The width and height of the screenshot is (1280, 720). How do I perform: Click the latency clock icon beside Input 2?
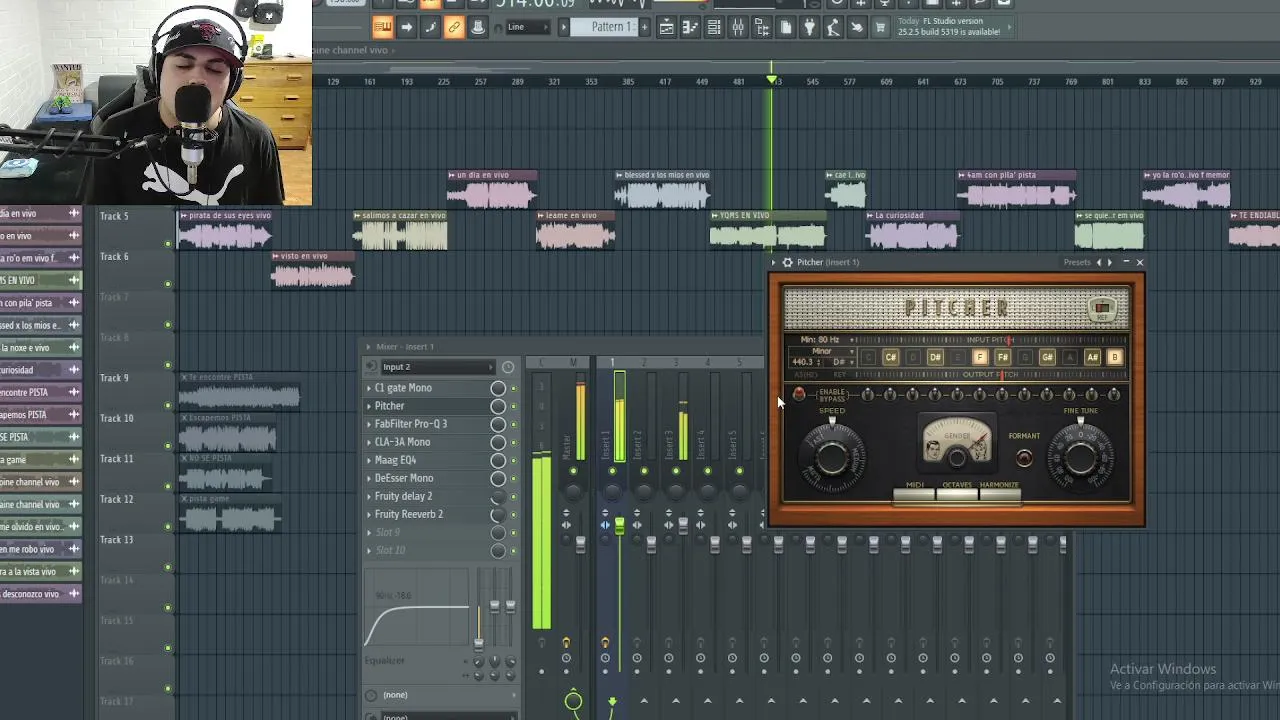click(x=508, y=367)
